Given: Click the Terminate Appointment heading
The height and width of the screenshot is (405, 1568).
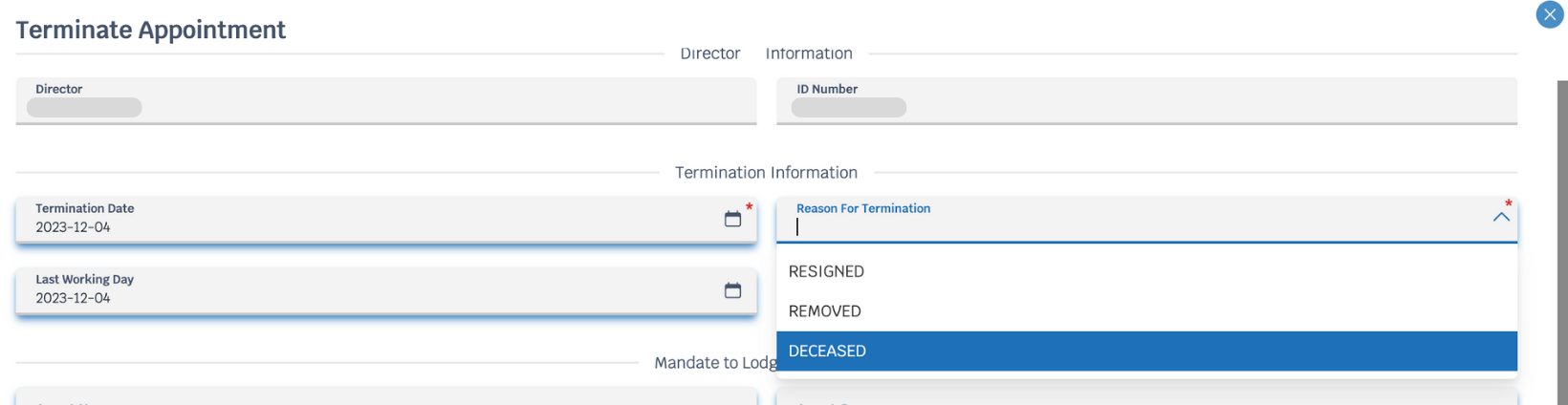Looking at the screenshot, I should click(x=151, y=30).
